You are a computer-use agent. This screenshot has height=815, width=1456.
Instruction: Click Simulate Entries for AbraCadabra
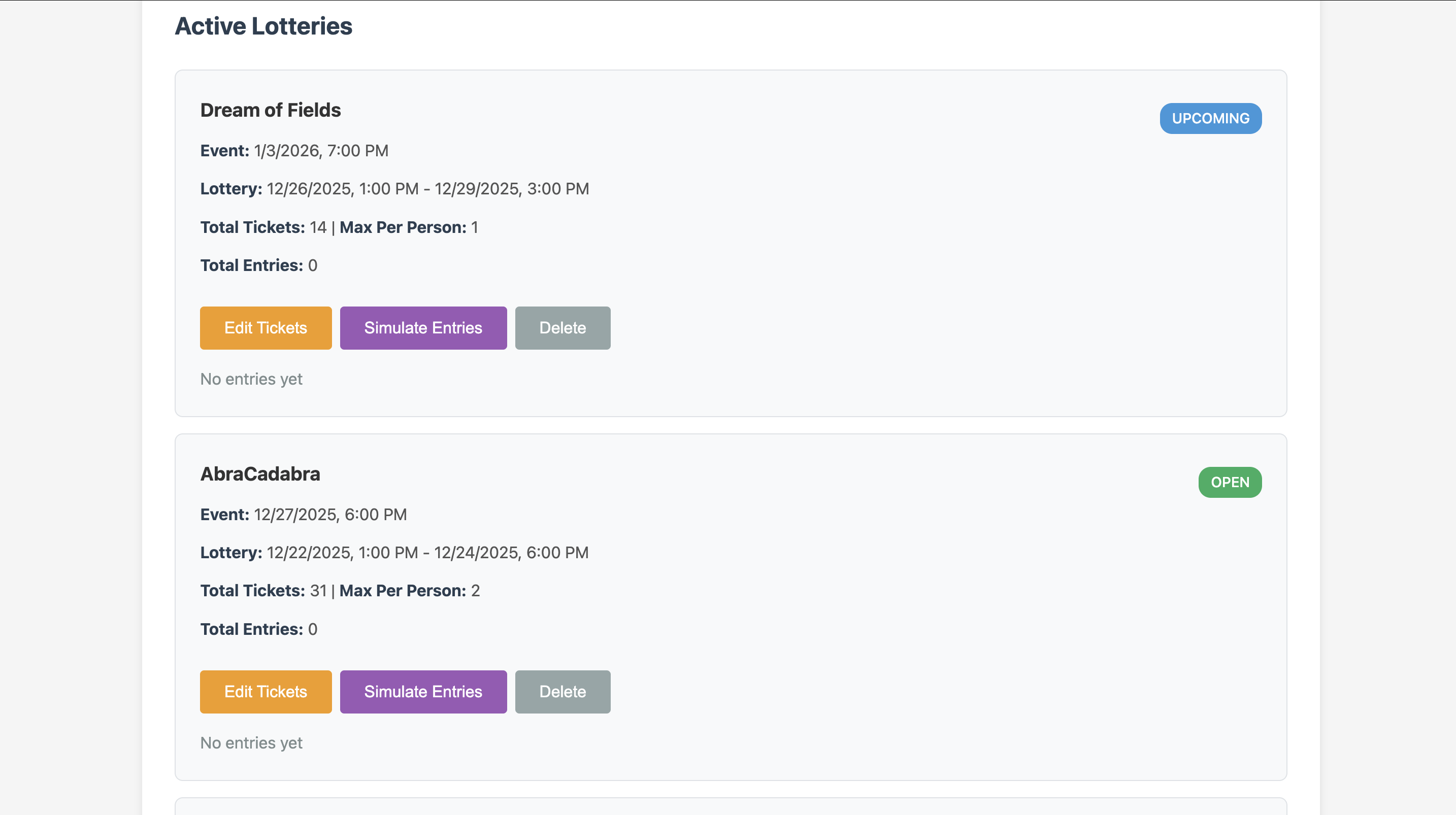[x=423, y=691]
